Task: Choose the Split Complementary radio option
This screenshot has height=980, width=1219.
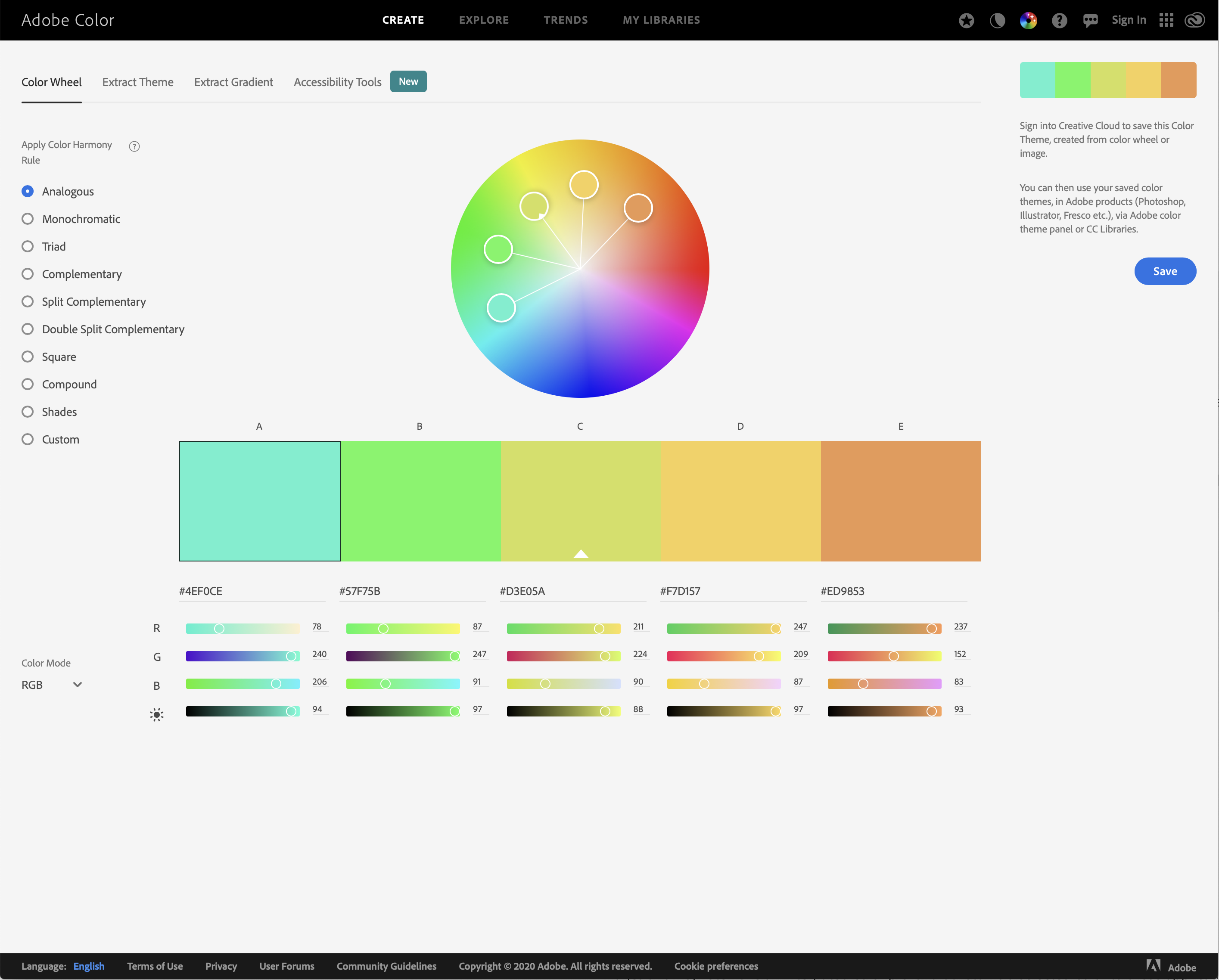Action: tap(27, 302)
